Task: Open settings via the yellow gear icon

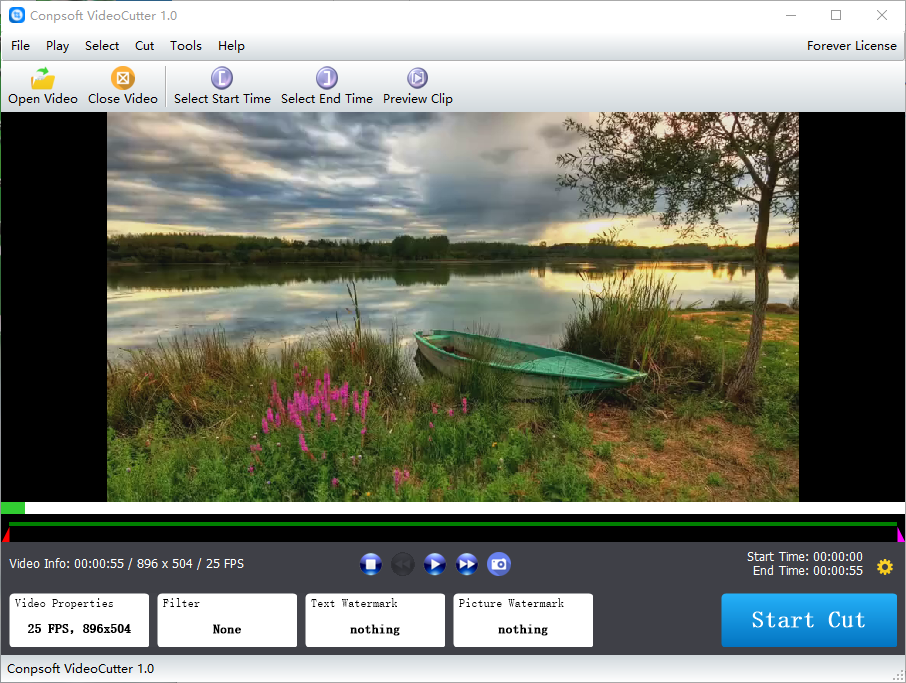Action: point(885,567)
